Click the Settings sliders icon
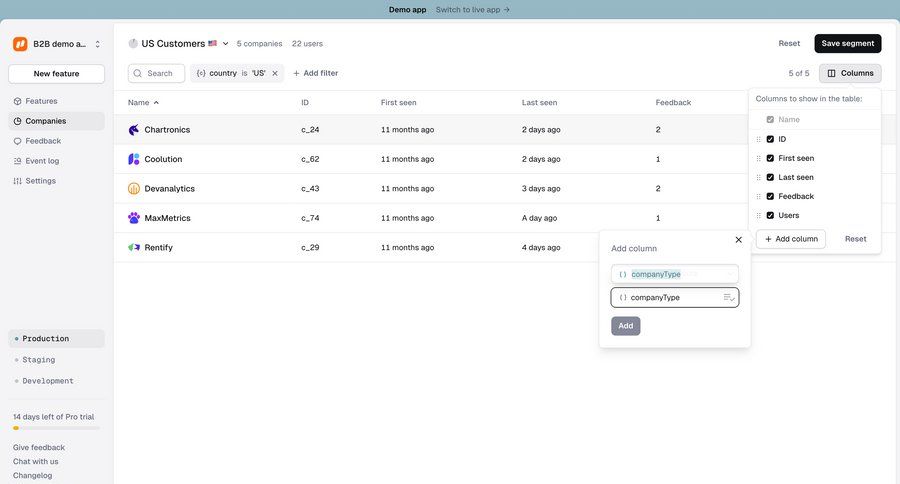 (x=17, y=181)
